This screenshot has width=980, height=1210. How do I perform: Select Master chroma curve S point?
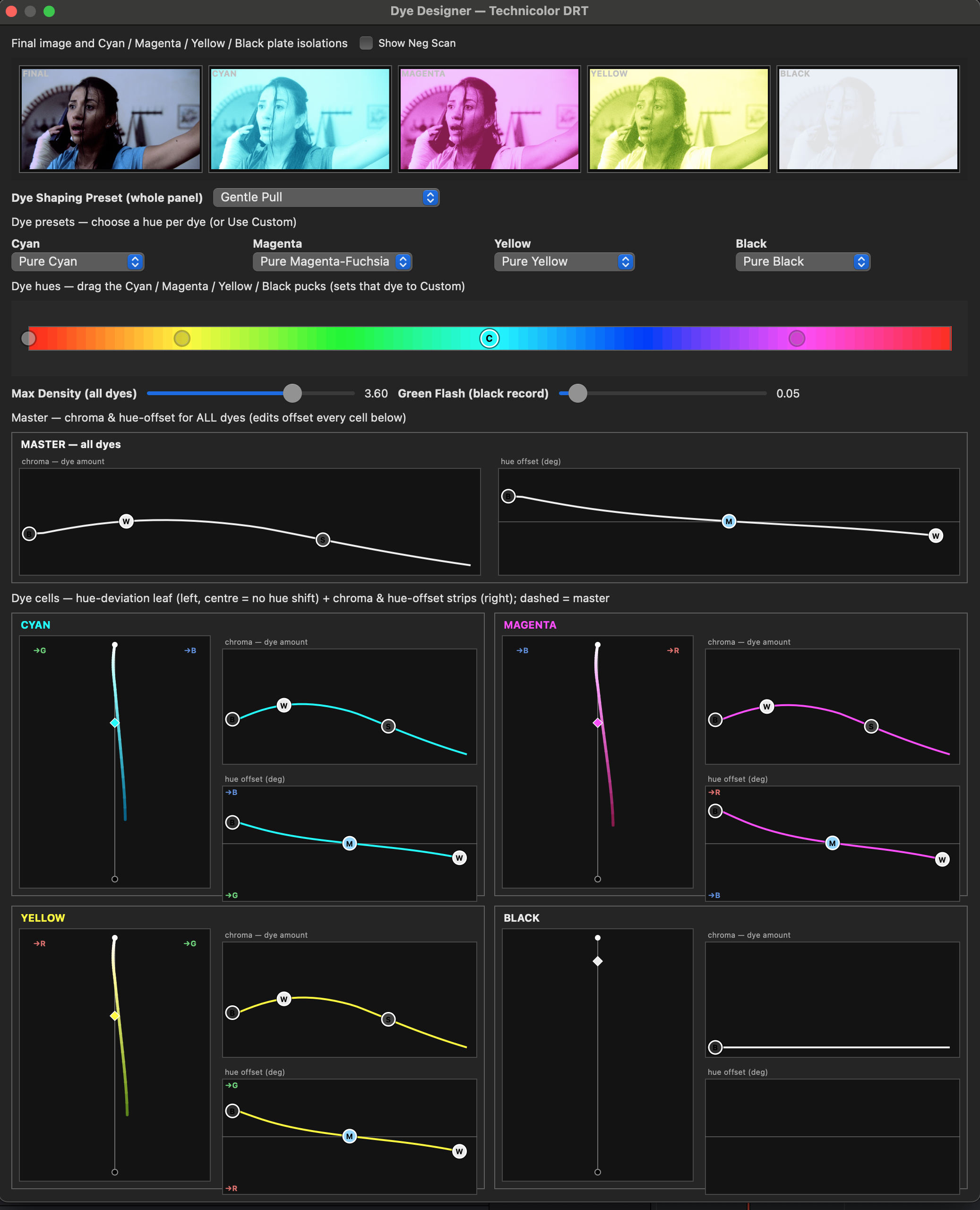[x=323, y=540]
